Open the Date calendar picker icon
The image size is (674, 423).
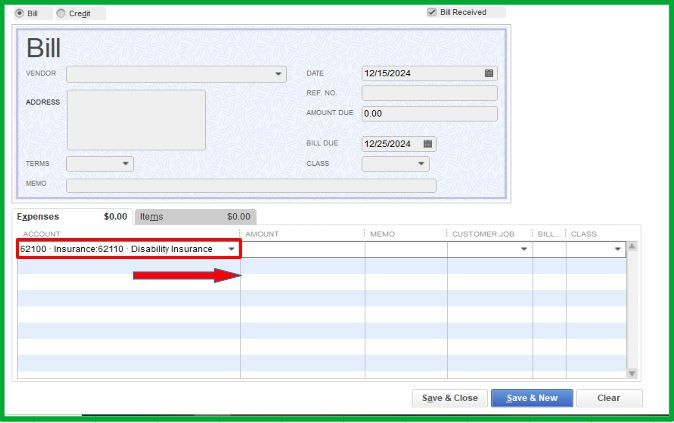click(x=489, y=73)
